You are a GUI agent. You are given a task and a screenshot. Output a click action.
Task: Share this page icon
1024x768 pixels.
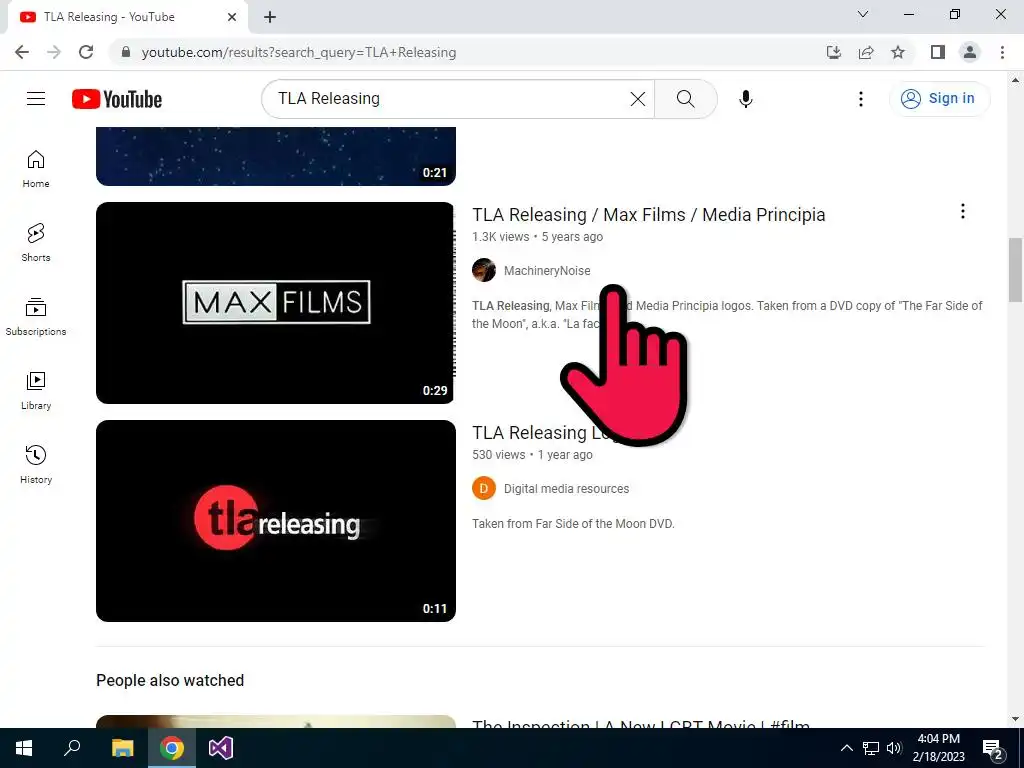866,52
